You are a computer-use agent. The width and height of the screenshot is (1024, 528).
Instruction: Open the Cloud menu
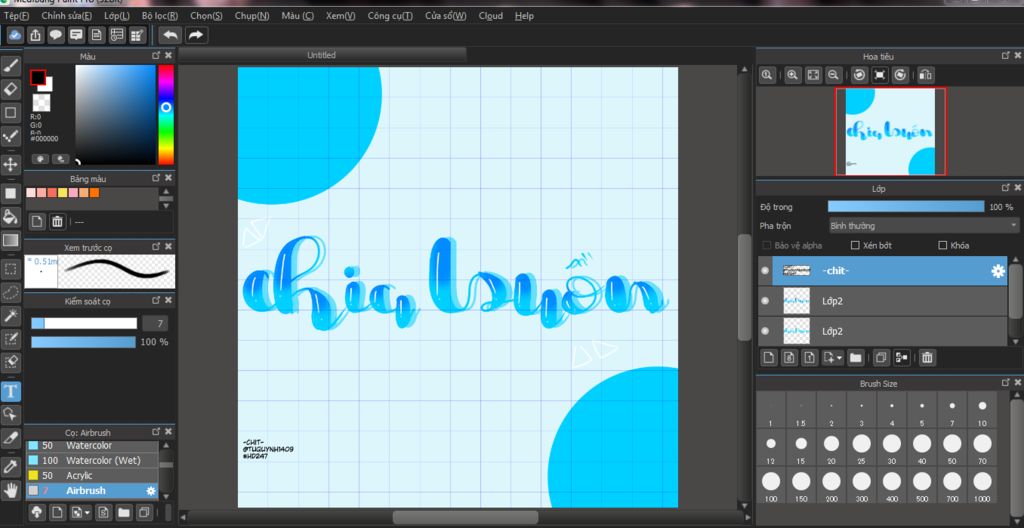[490, 16]
